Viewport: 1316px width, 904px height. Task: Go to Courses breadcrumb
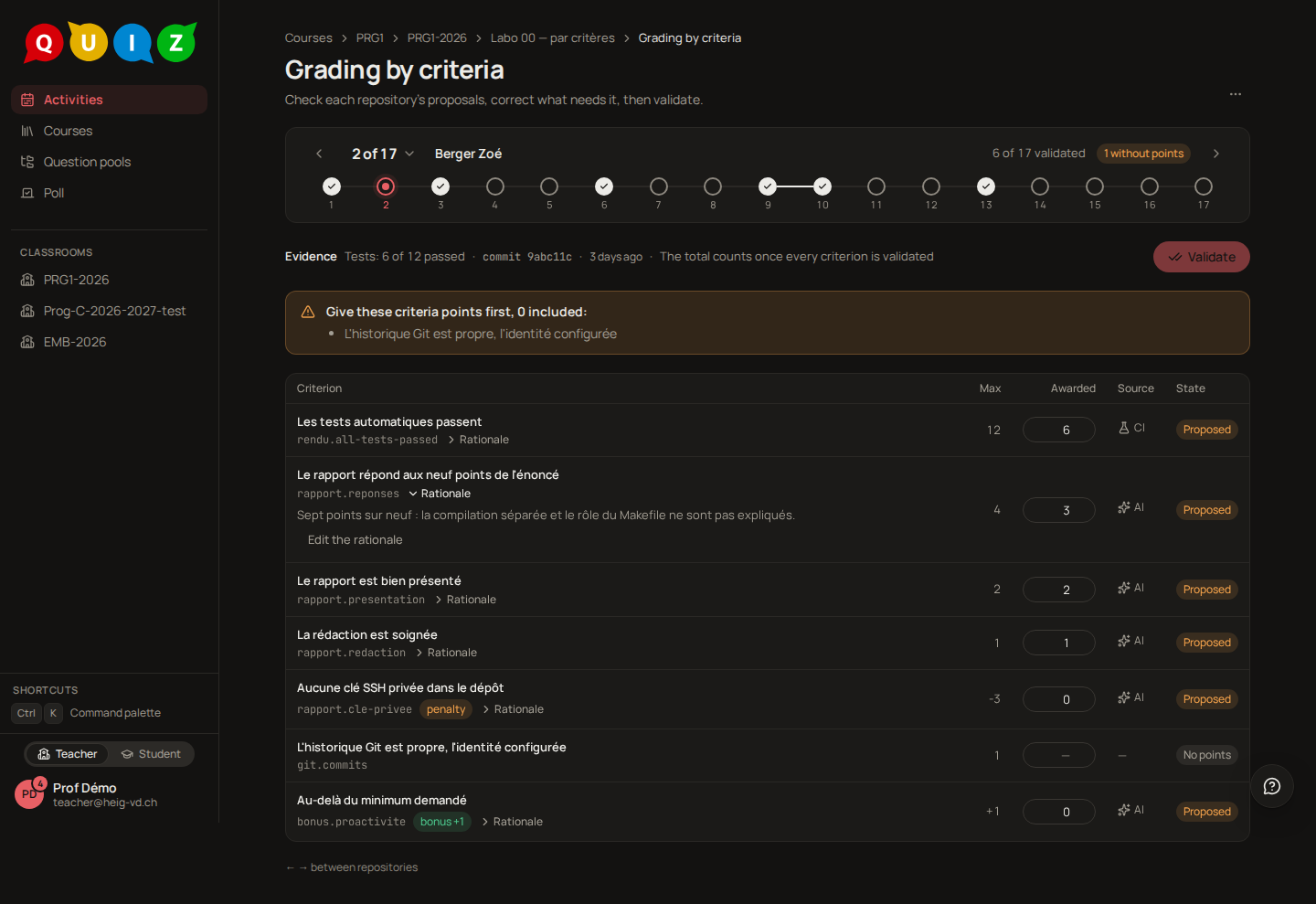coord(308,38)
